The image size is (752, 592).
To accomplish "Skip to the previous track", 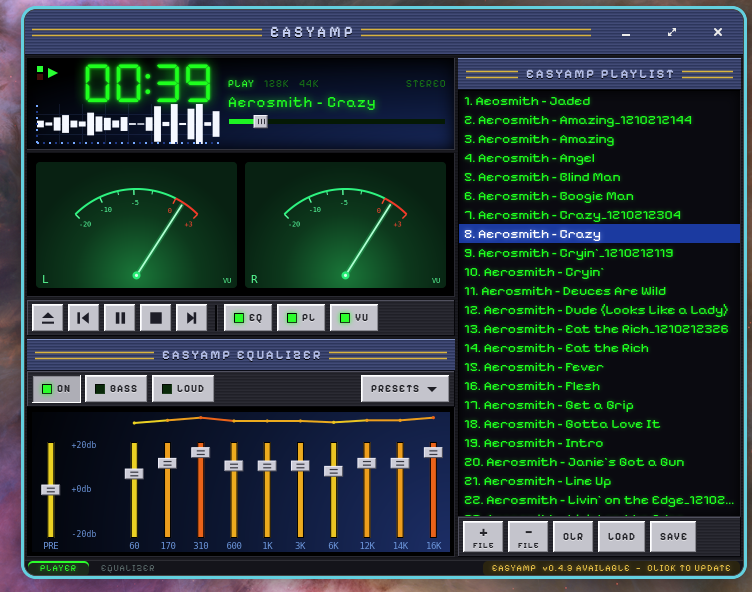I will [83, 318].
